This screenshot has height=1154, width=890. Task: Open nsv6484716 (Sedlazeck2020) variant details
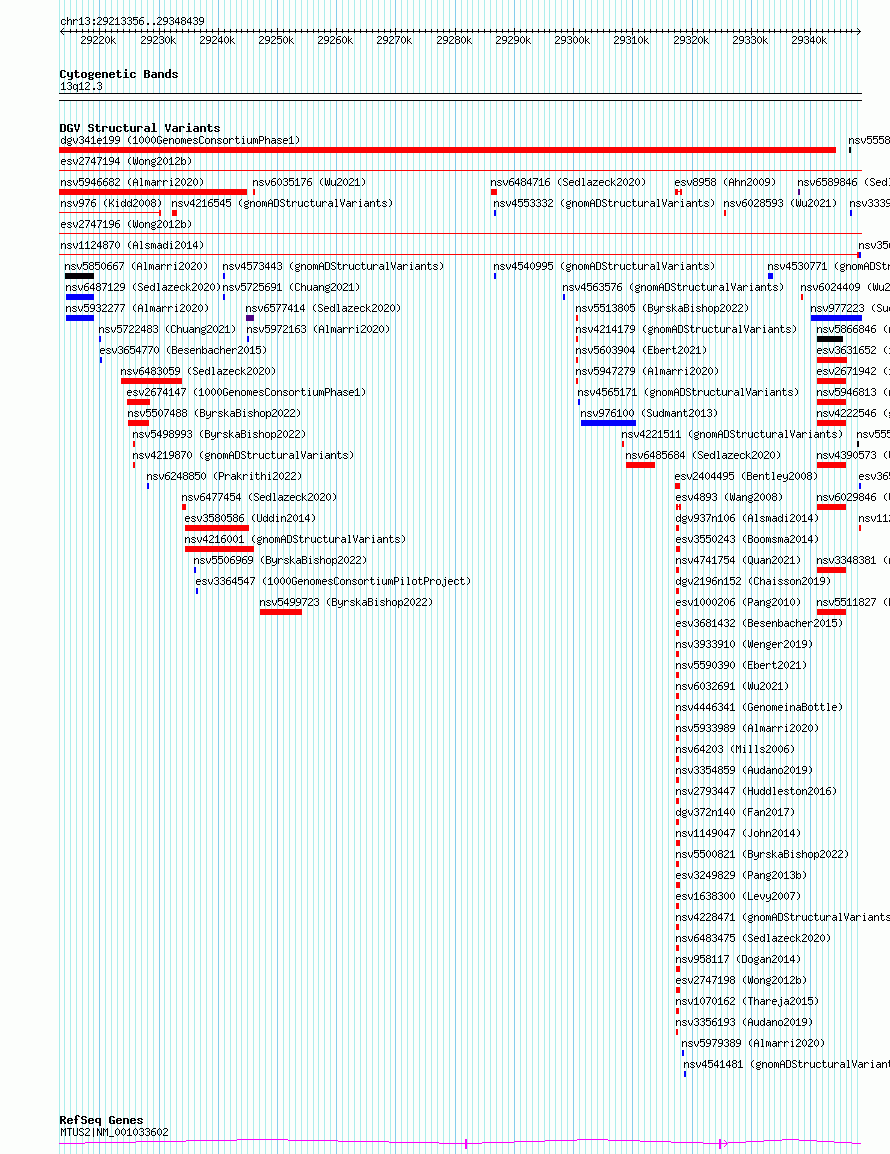568,183
